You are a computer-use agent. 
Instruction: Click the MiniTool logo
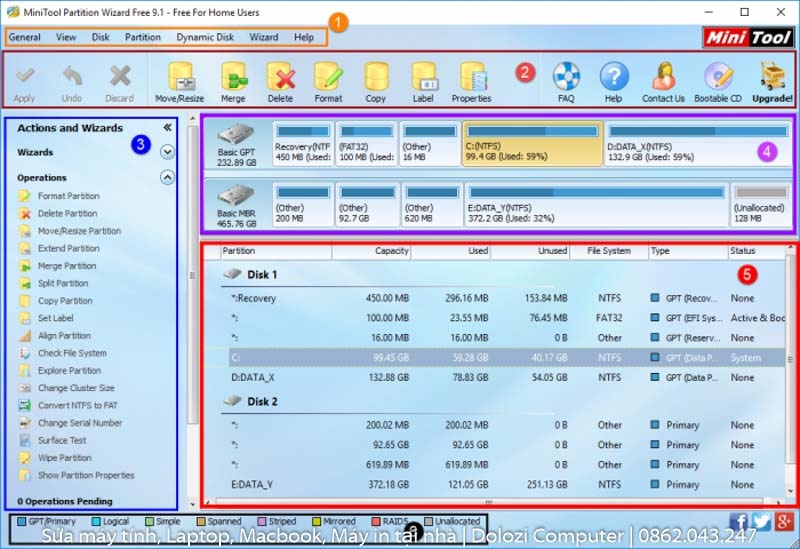(748, 37)
